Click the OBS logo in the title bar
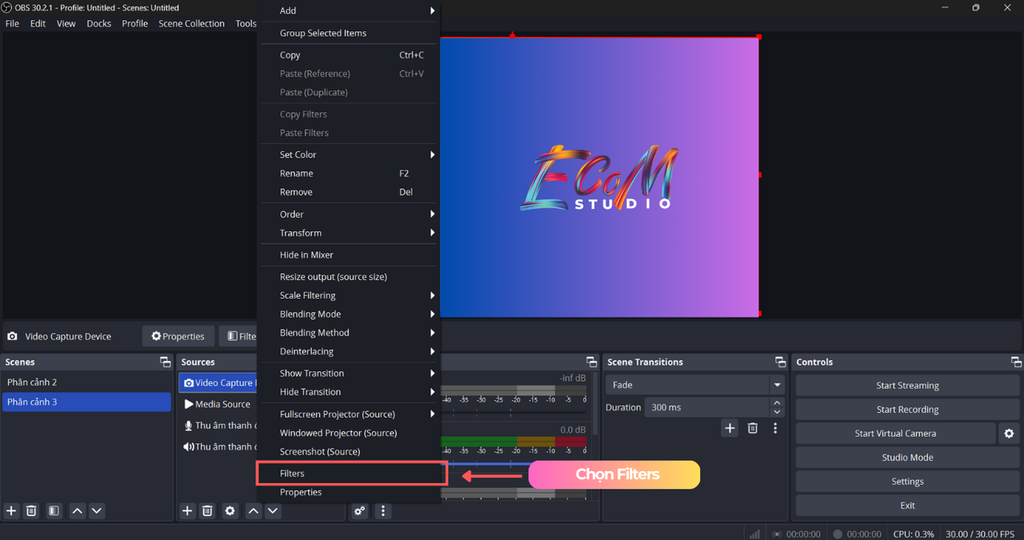 (7, 7)
